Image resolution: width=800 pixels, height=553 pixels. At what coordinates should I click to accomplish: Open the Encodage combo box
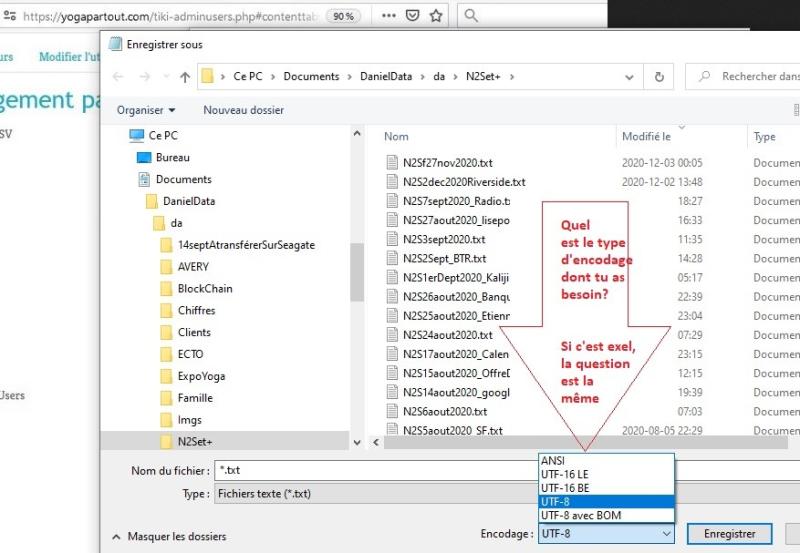coord(606,535)
